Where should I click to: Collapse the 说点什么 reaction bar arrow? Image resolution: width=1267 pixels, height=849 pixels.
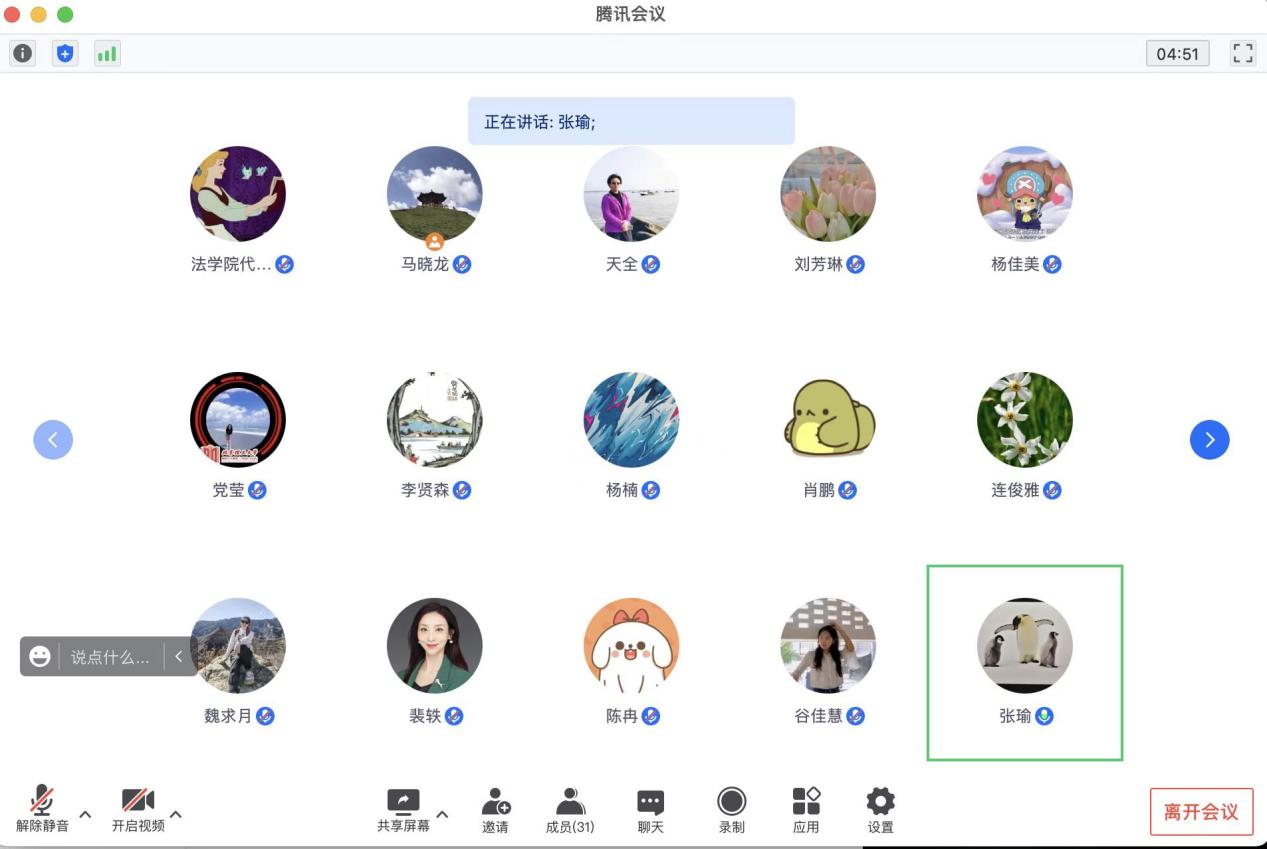click(x=179, y=657)
